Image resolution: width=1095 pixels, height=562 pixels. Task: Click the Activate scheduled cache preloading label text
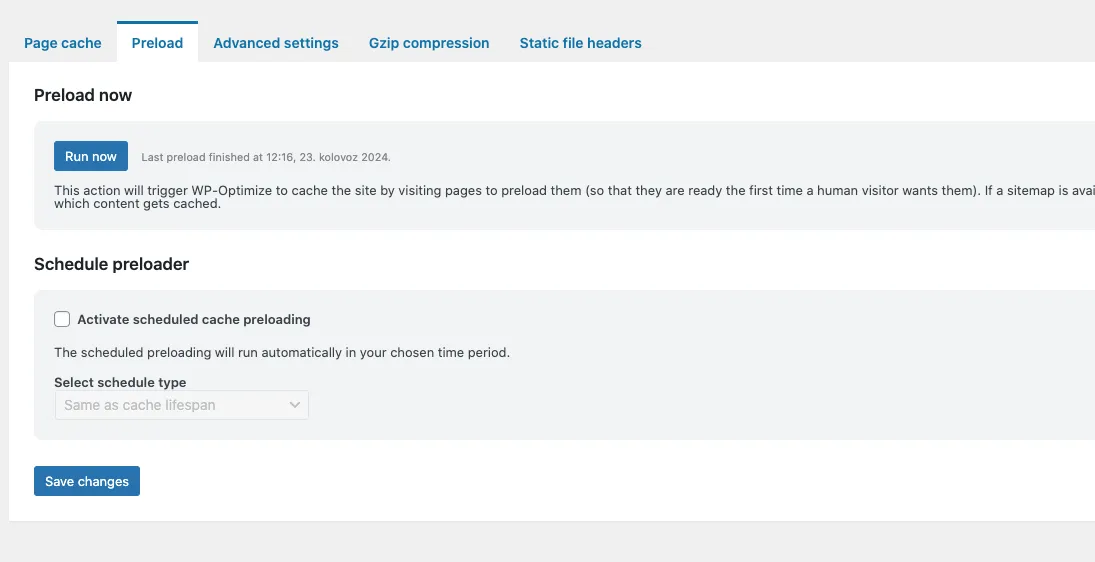pyautogui.click(x=193, y=320)
